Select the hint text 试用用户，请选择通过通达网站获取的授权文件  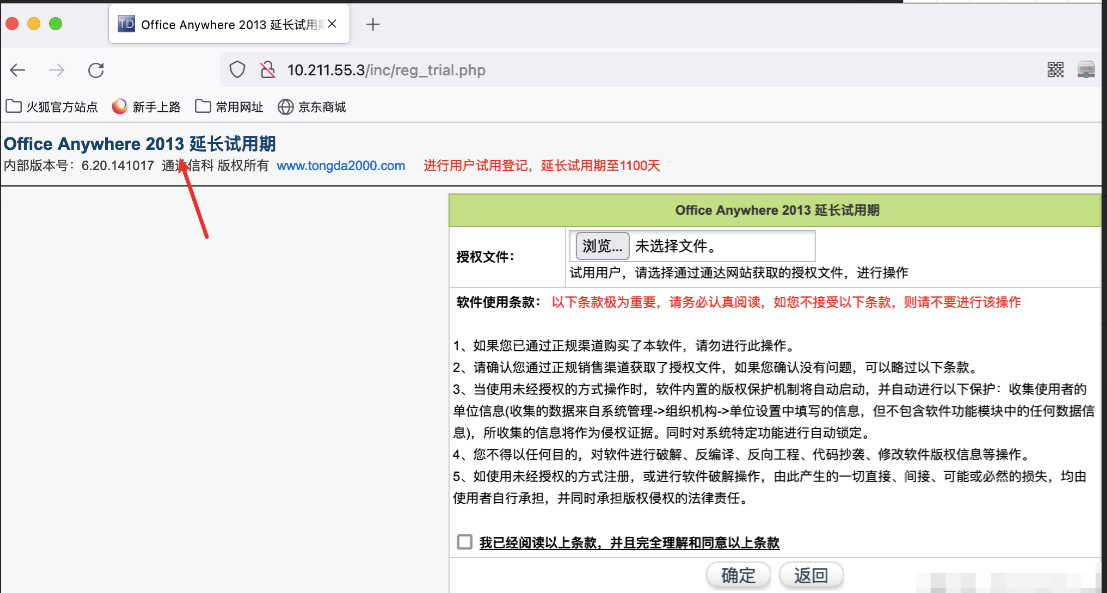[x=739, y=272]
